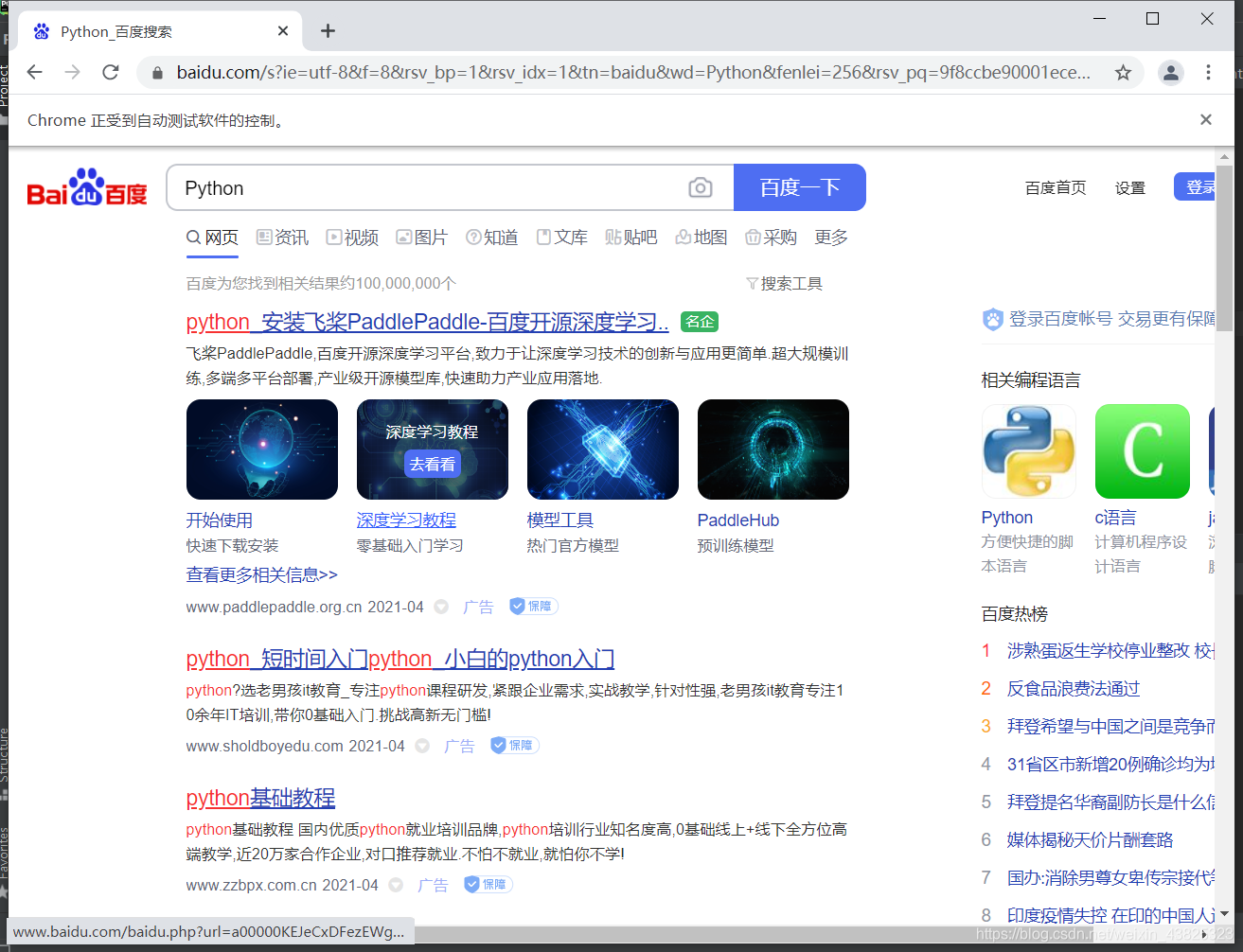Screen dimensions: 1243x952
Task: Click the page vertical scrollbar
Action: click(x=1224, y=249)
